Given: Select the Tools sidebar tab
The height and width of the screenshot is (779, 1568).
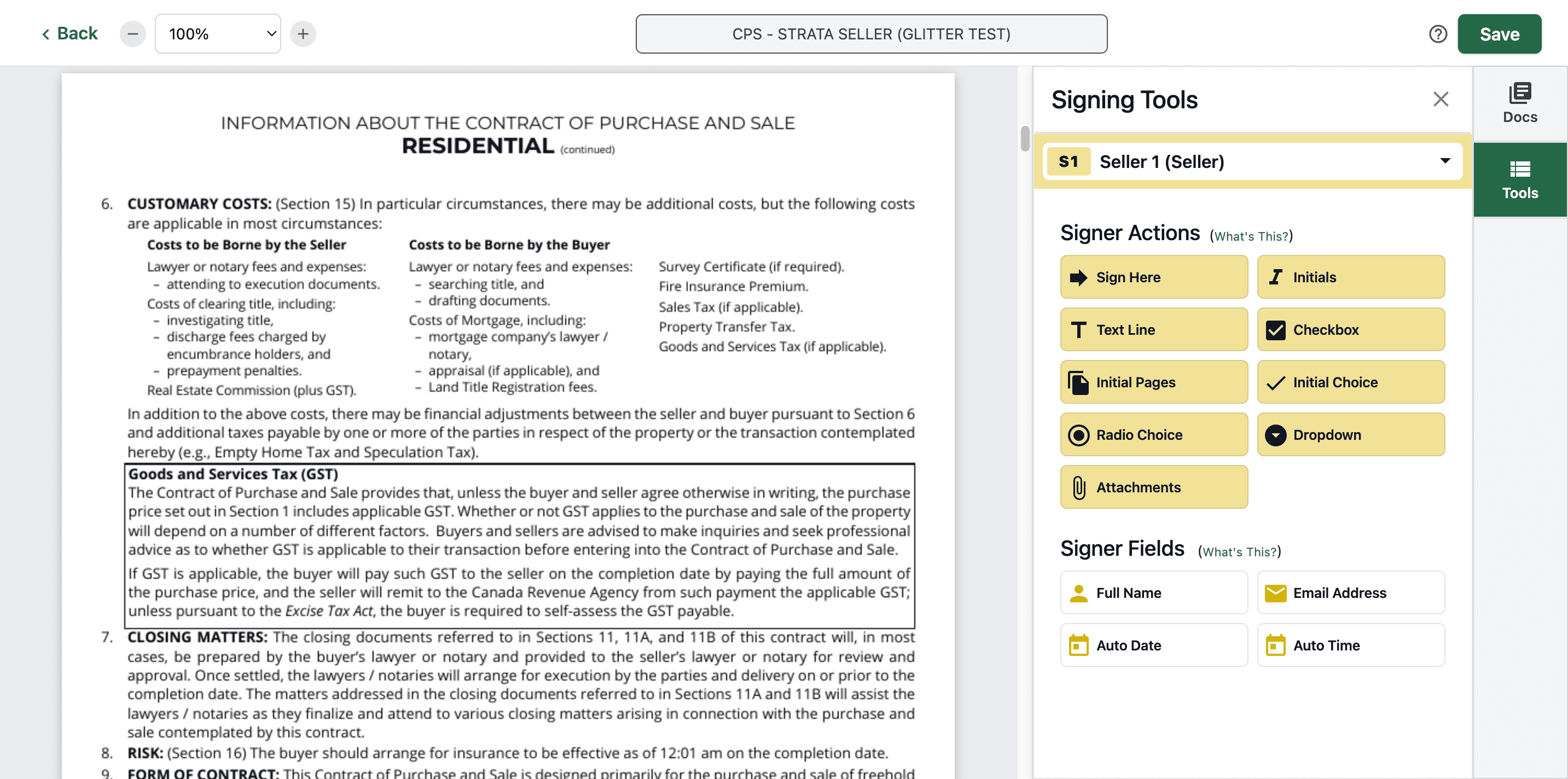Looking at the screenshot, I should tap(1520, 180).
